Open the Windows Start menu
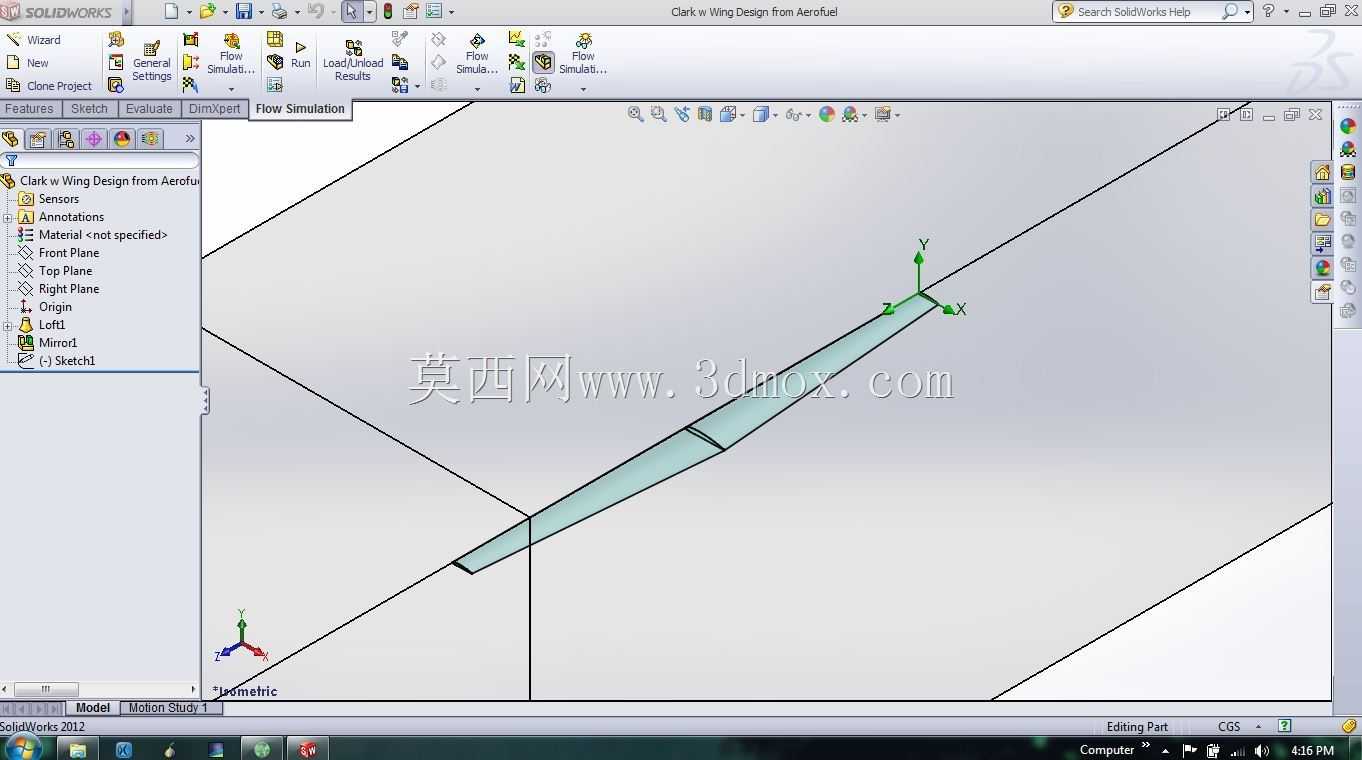The height and width of the screenshot is (760, 1362). [x=22, y=748]
